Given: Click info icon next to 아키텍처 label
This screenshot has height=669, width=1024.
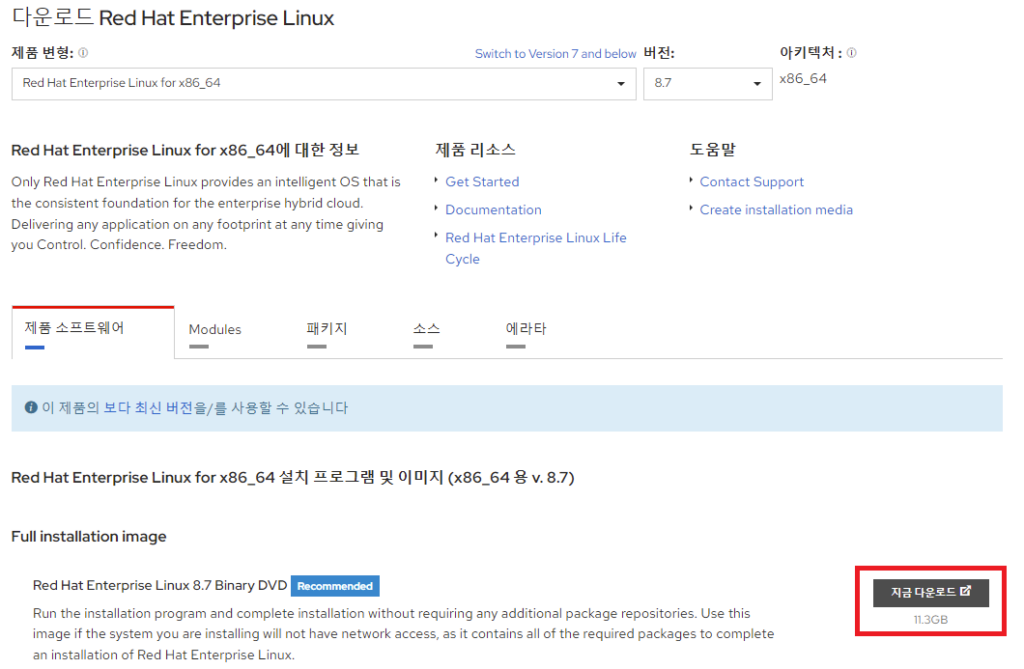Looking at the screenshot, I should (x=852, y=53).
